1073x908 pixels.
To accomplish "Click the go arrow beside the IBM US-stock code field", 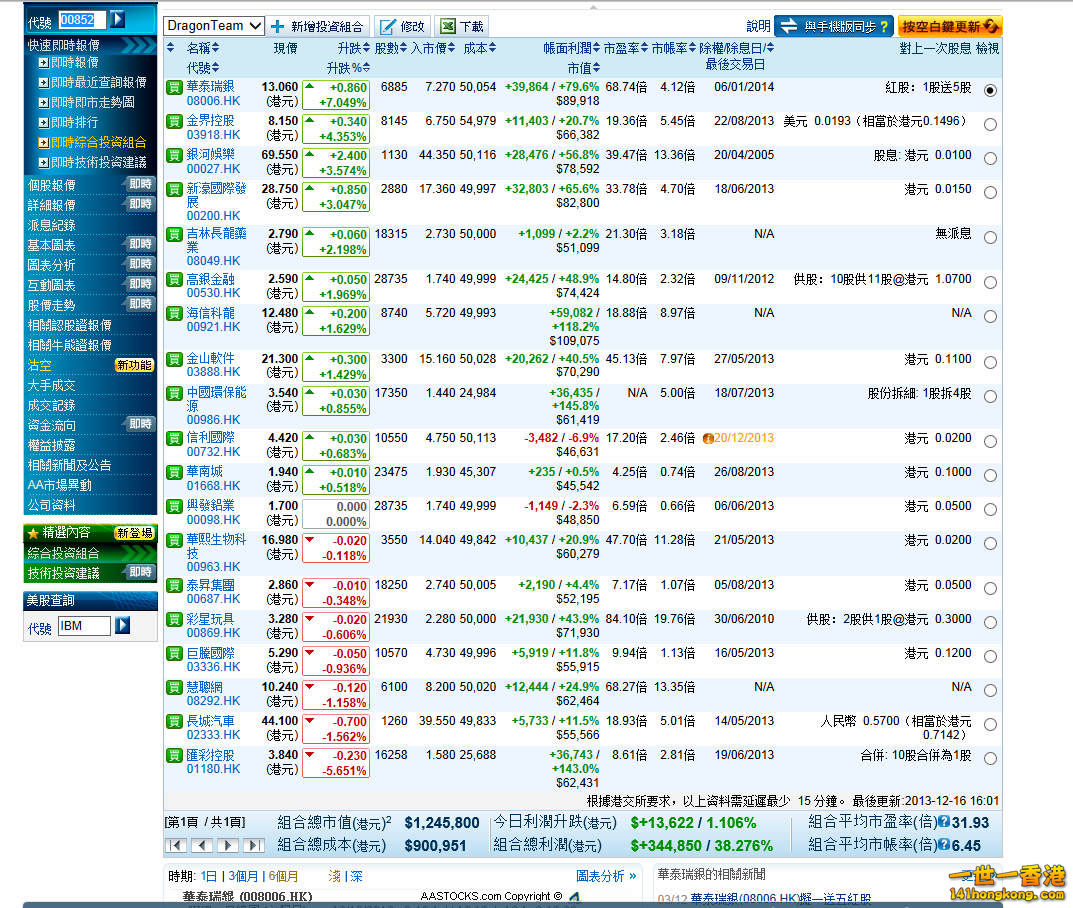I will pos(122,625).
